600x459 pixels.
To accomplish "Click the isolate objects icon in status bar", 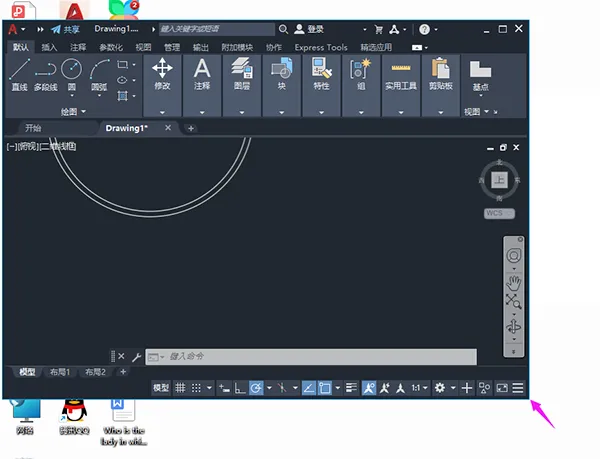I will point(484,388).
